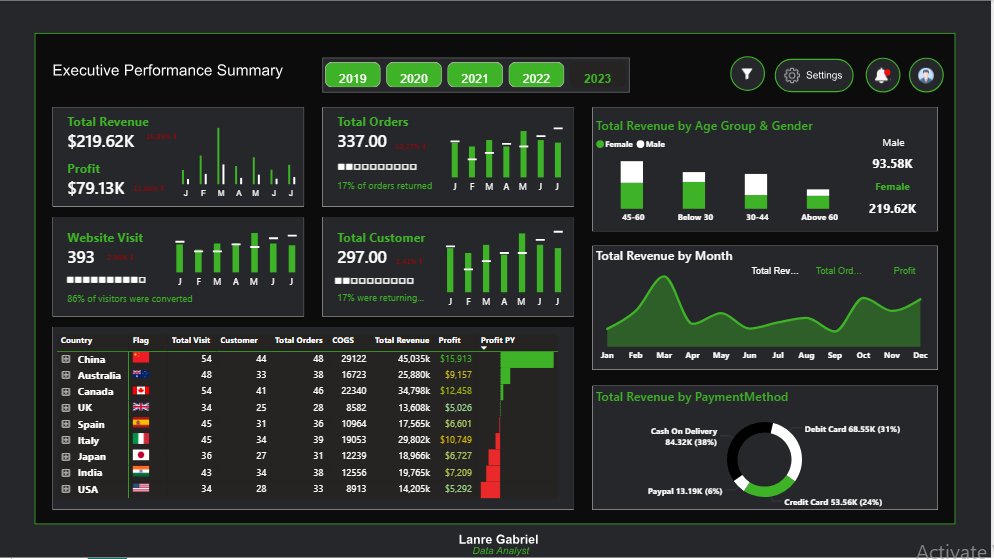The image size is (994, 559).
Task: Click the Italy flag icon
Action: (x=141, y=439)
